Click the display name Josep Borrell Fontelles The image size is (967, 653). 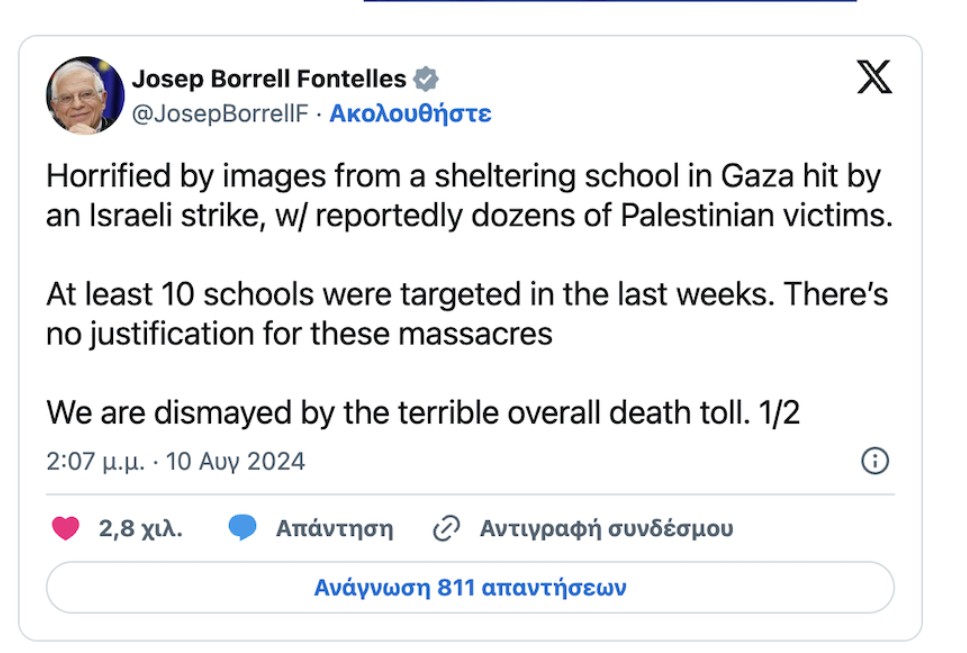pos(269,79)
